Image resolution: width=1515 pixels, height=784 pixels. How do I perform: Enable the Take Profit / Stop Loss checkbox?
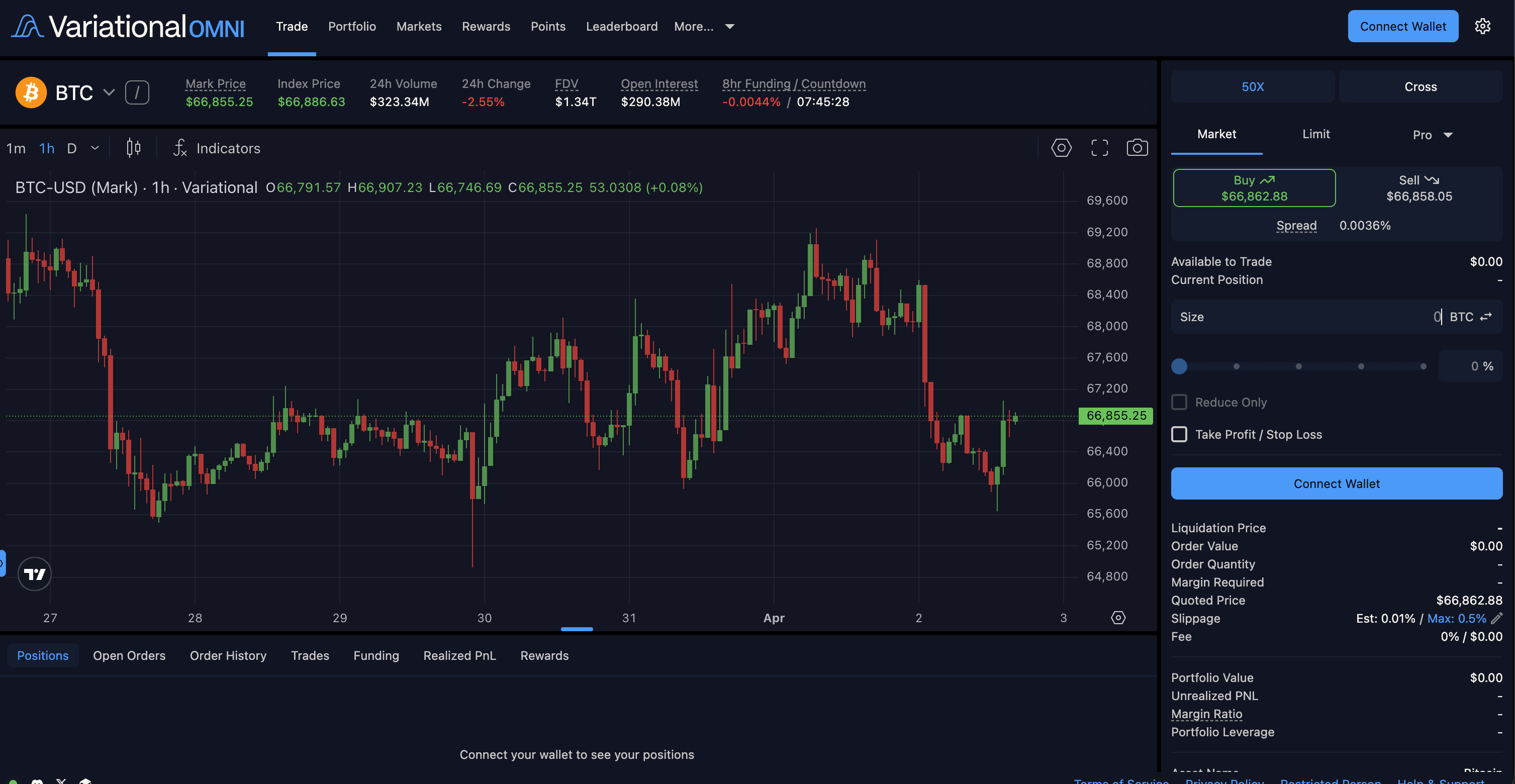(x=1179, y=434)
